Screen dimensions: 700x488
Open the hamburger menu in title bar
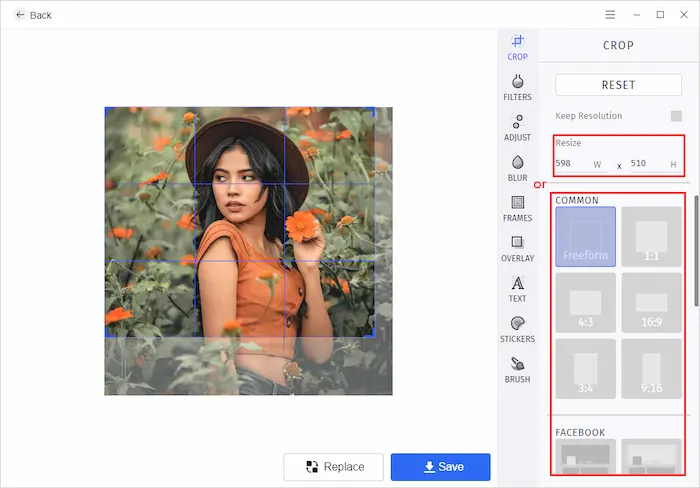pyautogui.click(x=610, y=15)
